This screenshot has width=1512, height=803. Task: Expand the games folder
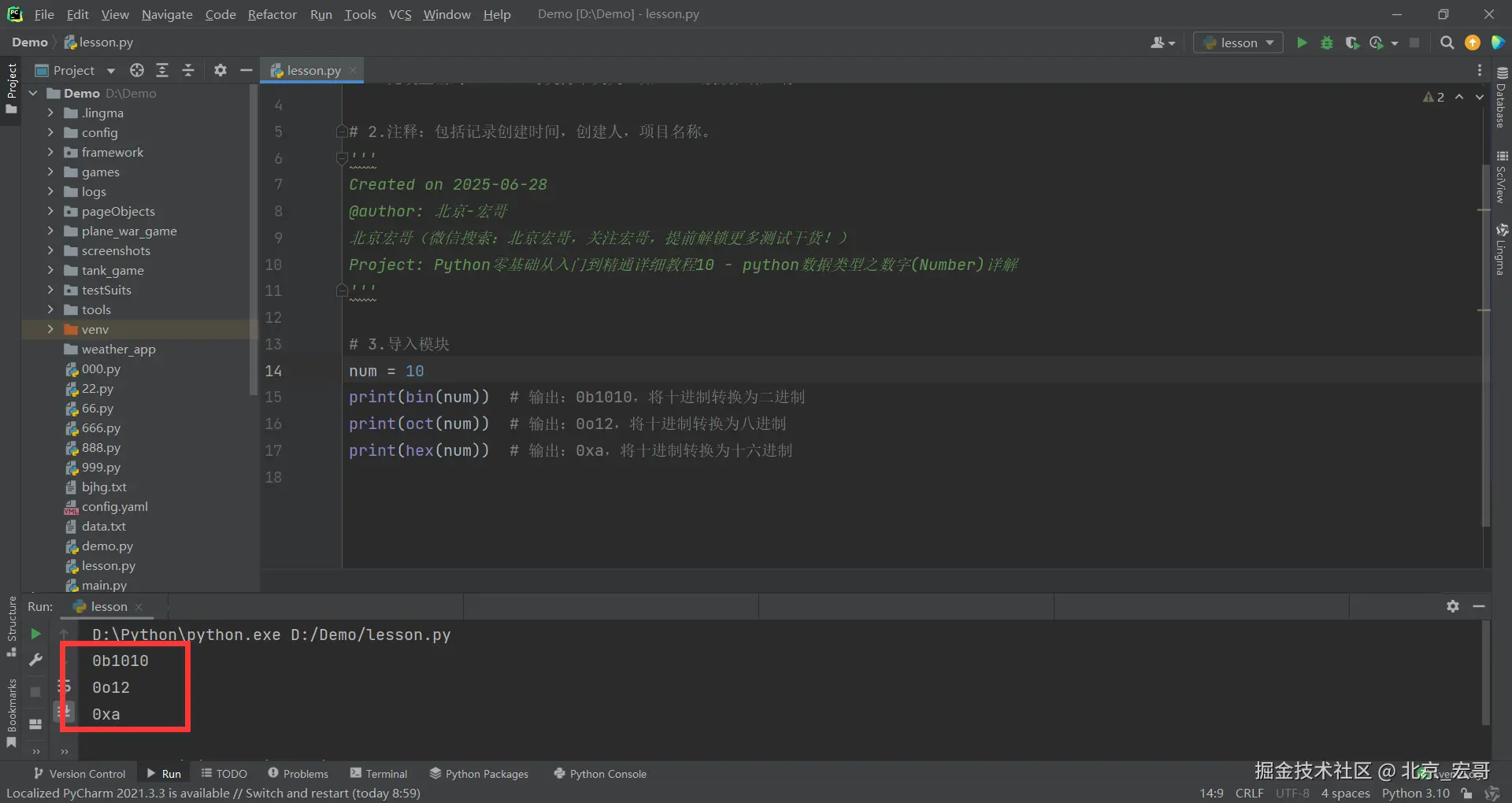click(x=50, y=172)
